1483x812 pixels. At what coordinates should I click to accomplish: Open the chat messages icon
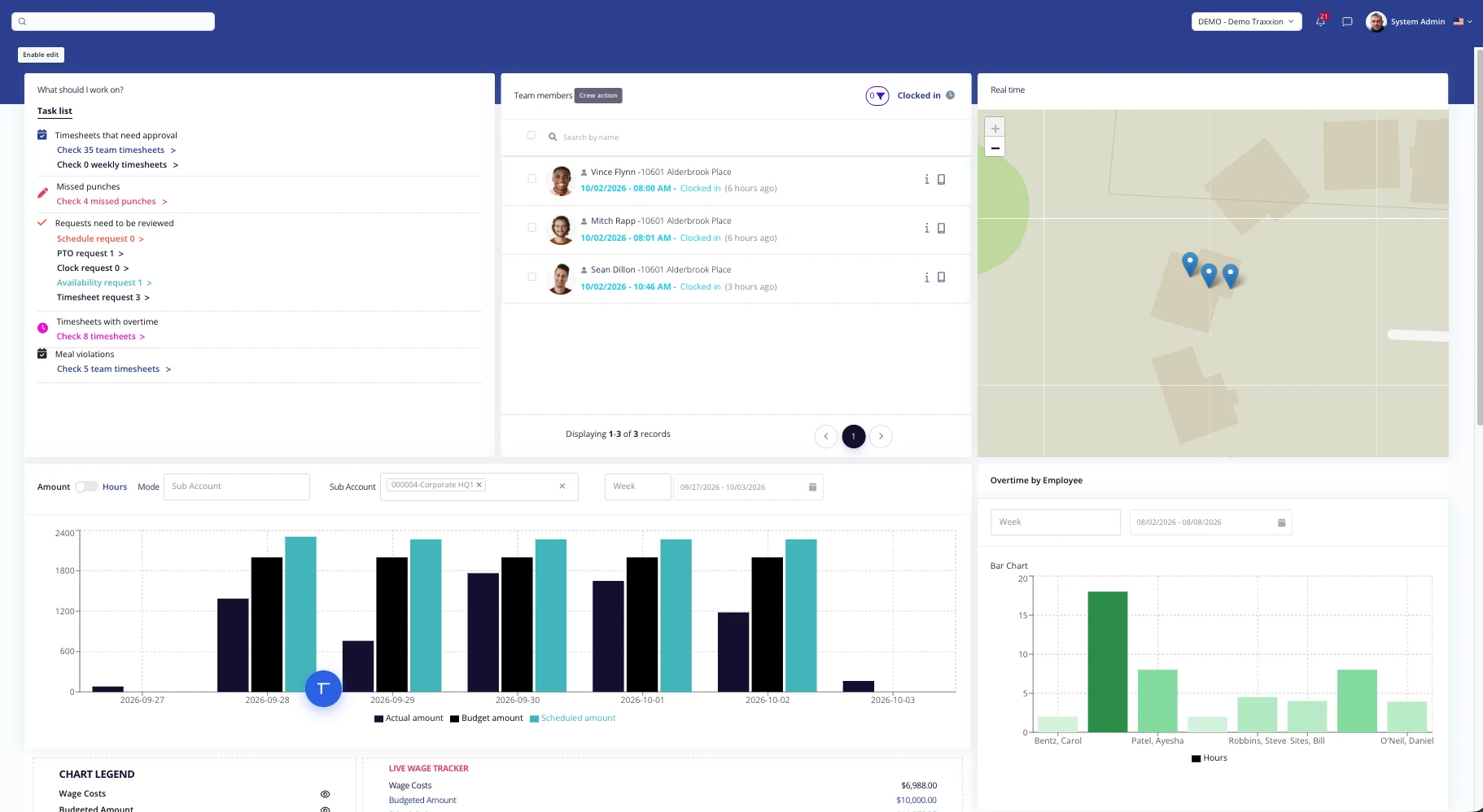pos(1347,22)
